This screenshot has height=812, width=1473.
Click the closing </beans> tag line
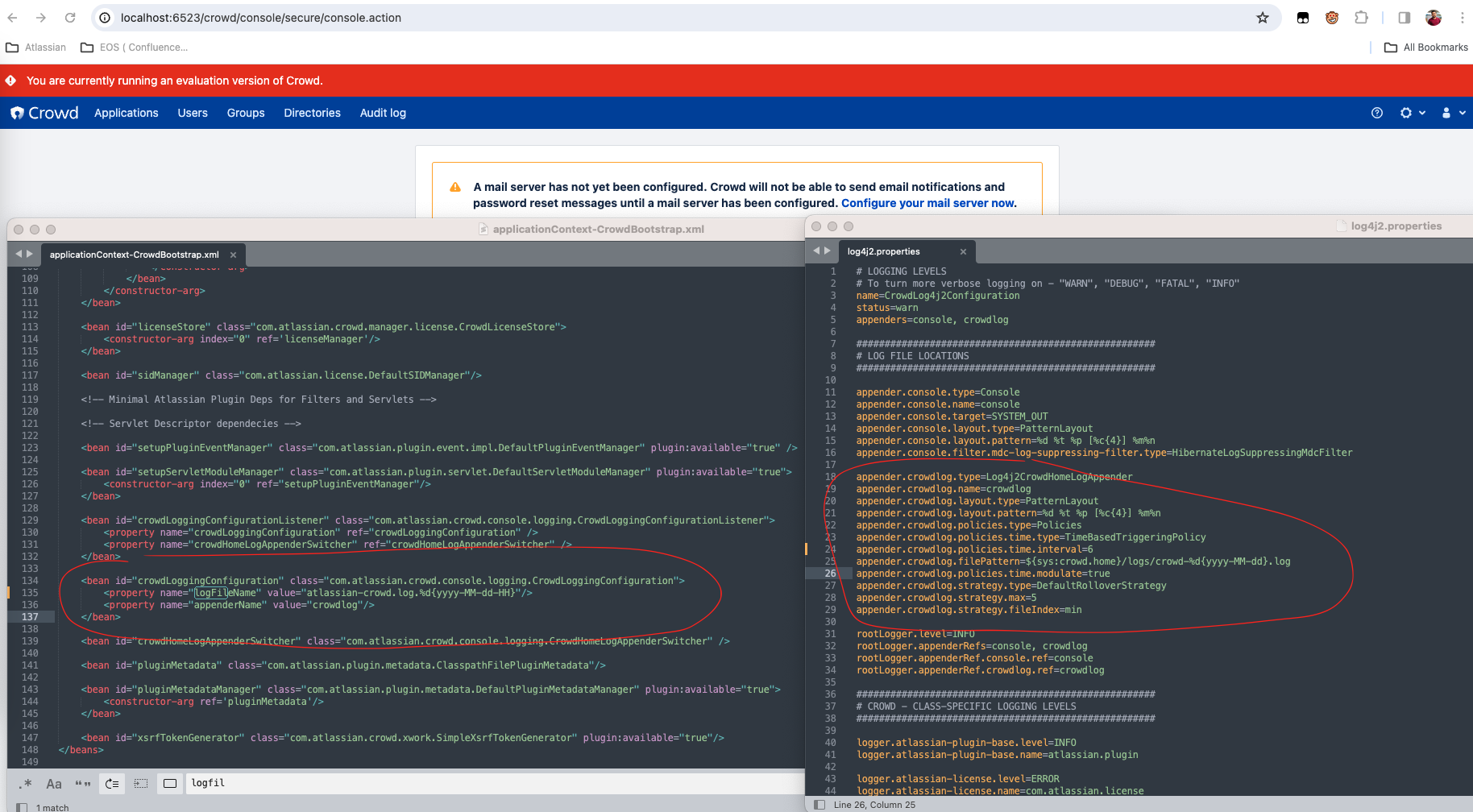81,750
